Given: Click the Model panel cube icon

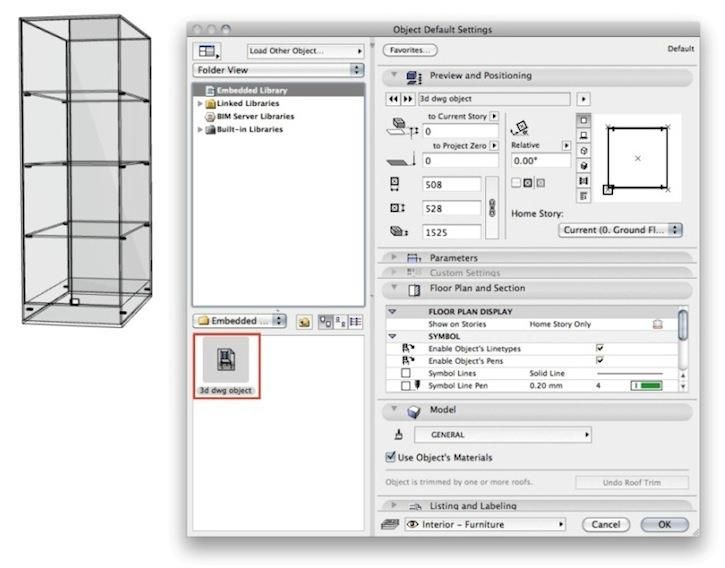Looking at the screenshot, I should pyautogui.click(x=414, y=411).
